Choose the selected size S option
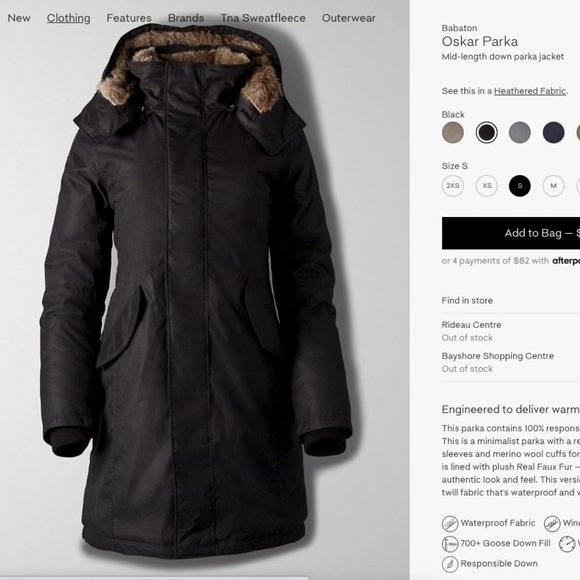580x580 pixels. 520,186
